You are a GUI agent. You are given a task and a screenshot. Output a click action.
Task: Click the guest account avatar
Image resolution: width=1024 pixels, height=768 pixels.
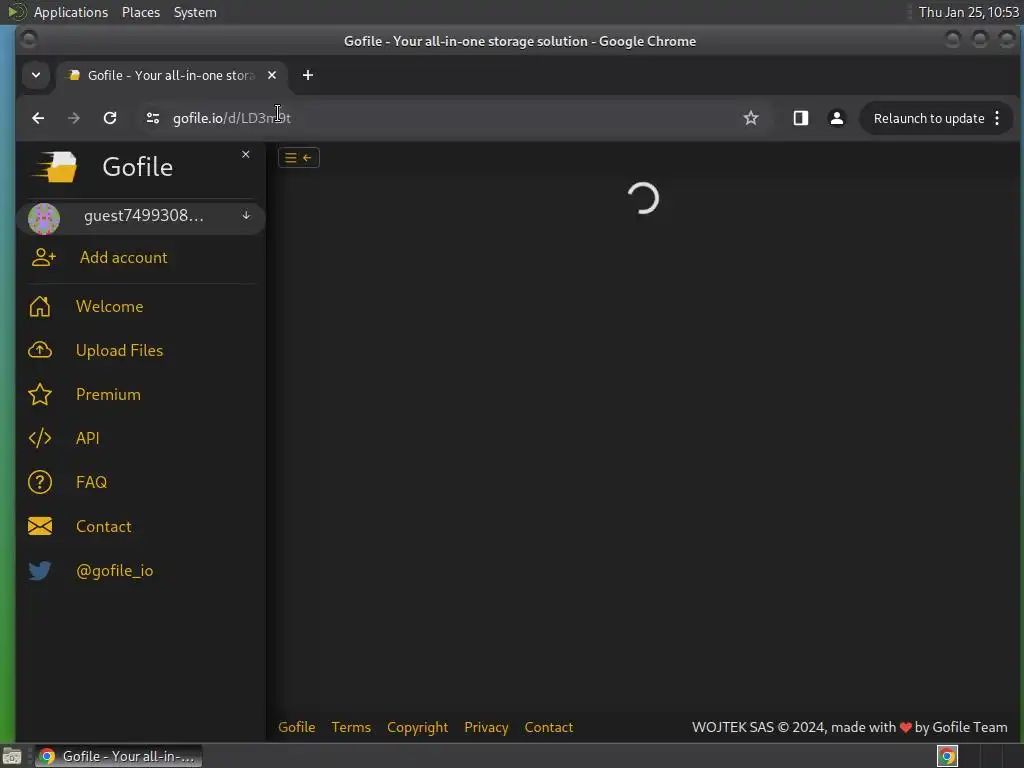coord(44,218)
